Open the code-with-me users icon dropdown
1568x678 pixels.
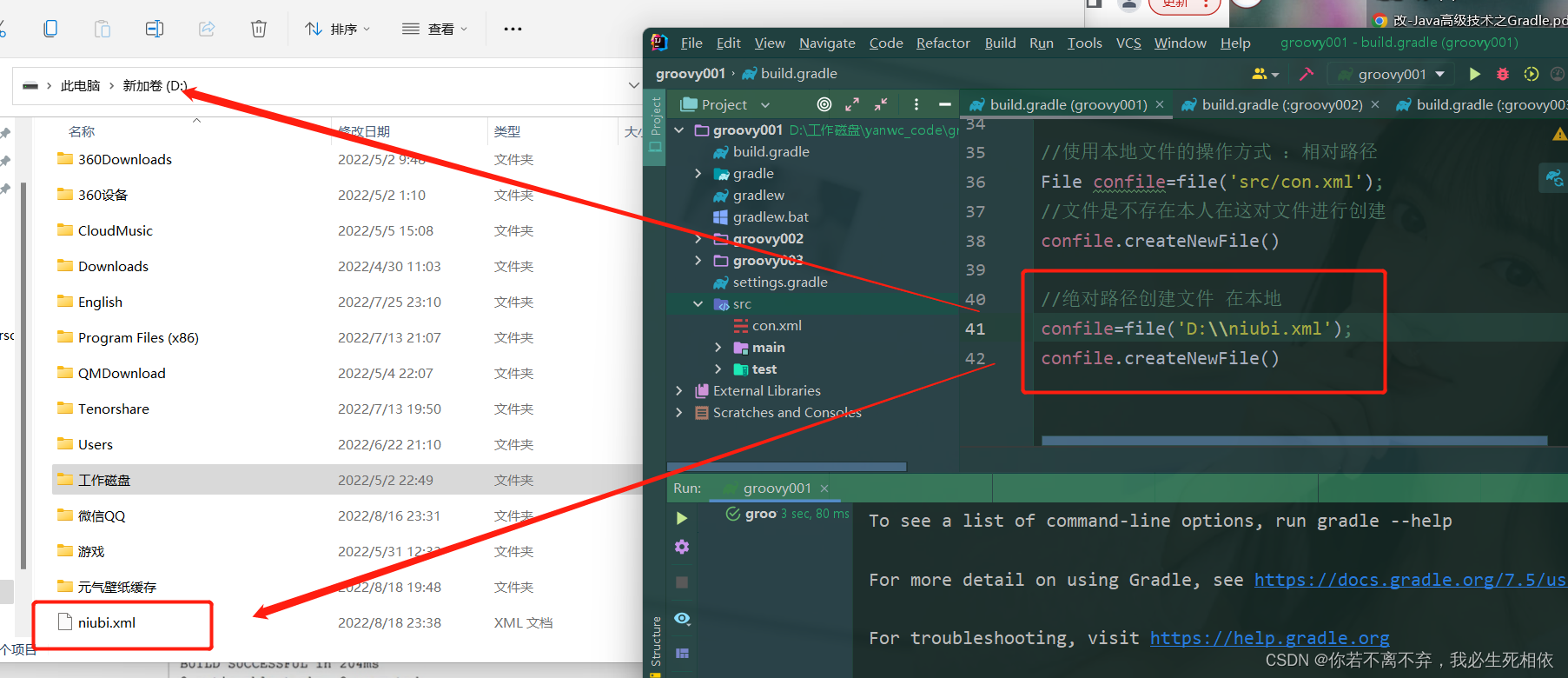coord(1265,74)
